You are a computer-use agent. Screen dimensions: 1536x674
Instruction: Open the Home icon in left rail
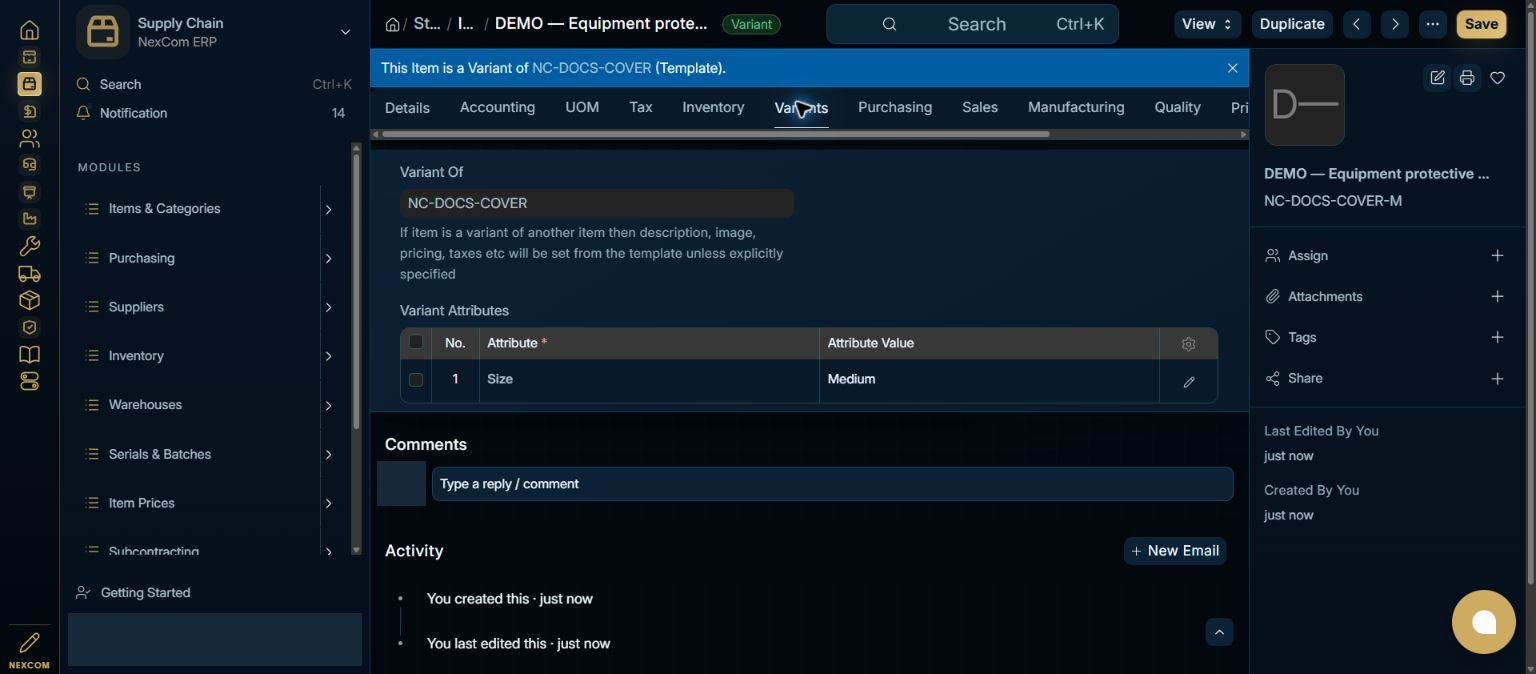point(29,30)
